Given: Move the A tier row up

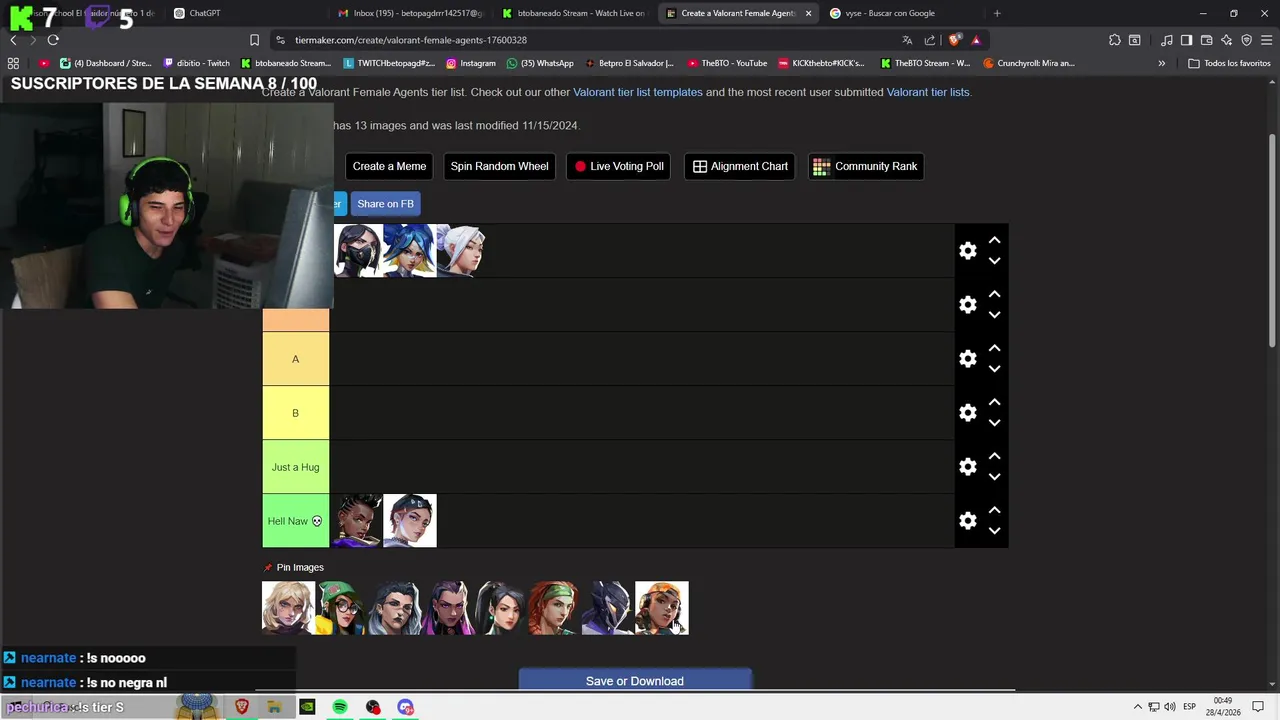Looking at the screenshot, I should click(x=994, y=348).
